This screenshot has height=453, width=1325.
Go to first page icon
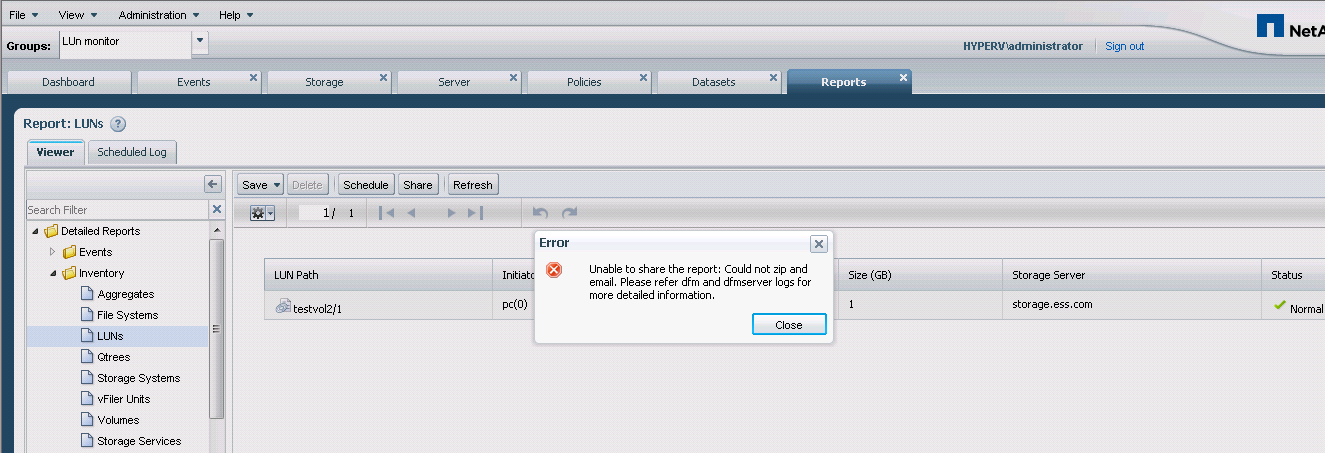coord(387,213)
